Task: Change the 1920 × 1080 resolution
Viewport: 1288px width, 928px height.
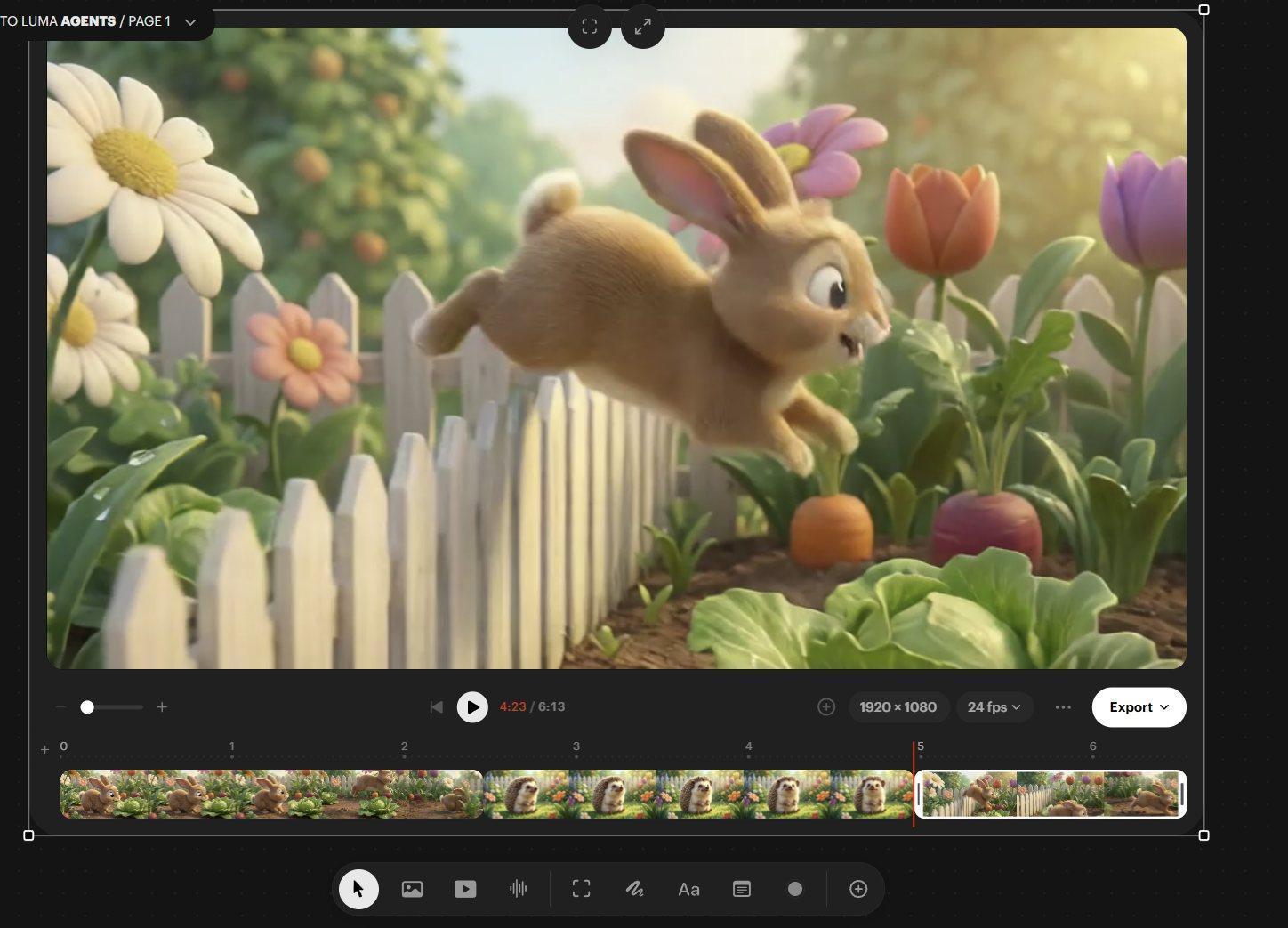Action: coord(898,707)
